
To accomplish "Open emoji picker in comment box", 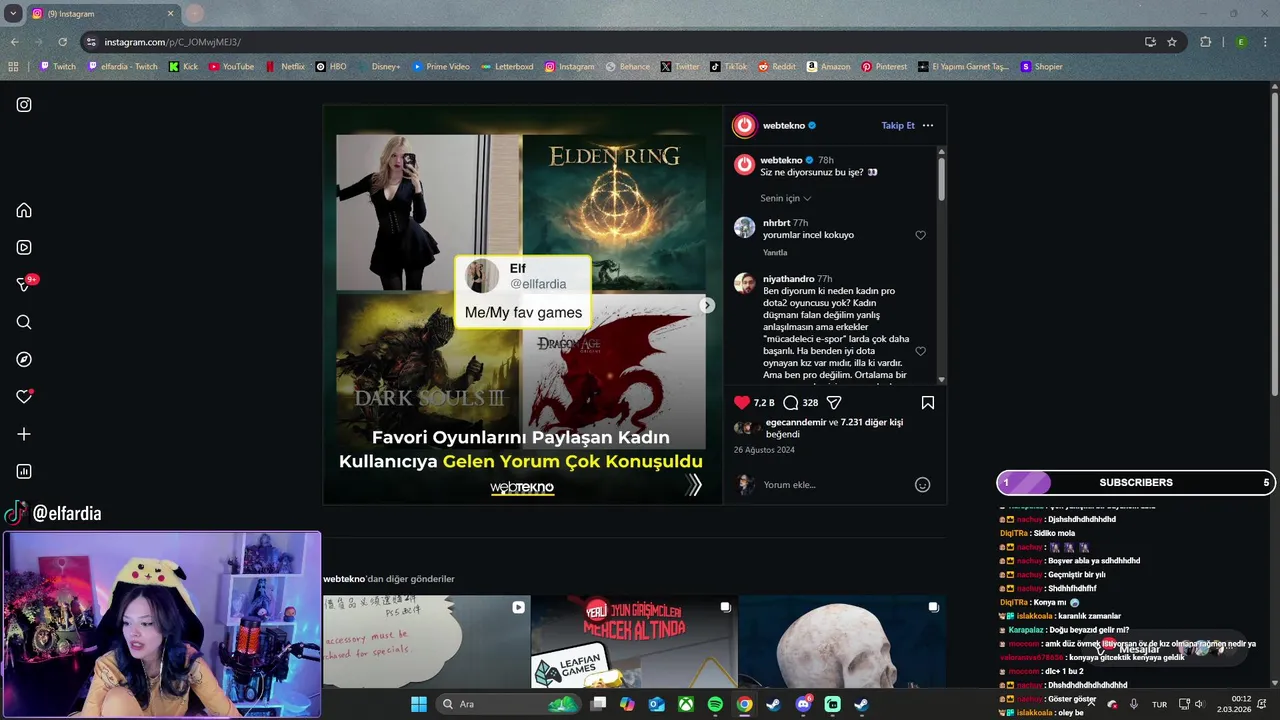I will pyautogui.click(x=923, y=485).
